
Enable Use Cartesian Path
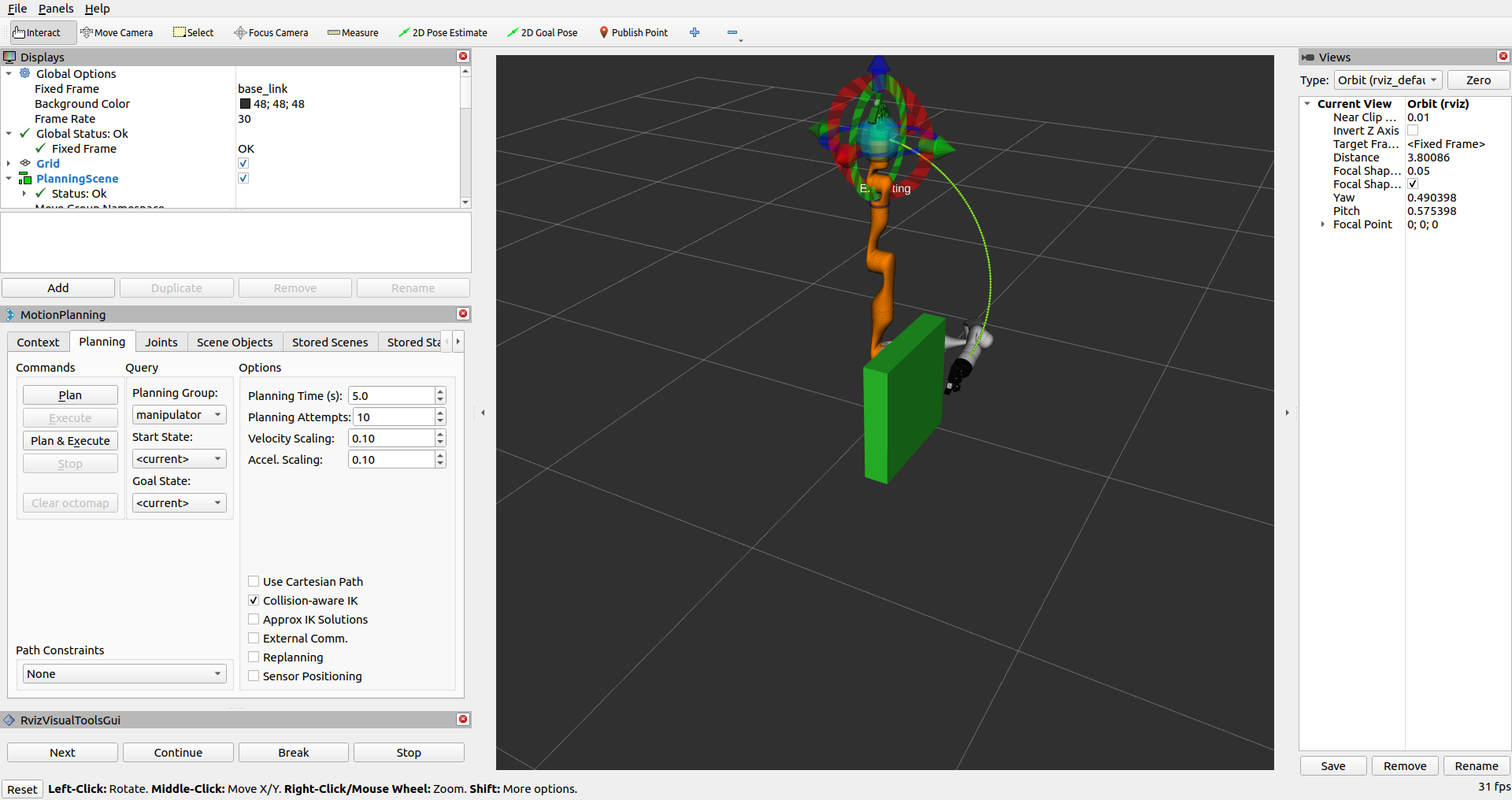254,581
